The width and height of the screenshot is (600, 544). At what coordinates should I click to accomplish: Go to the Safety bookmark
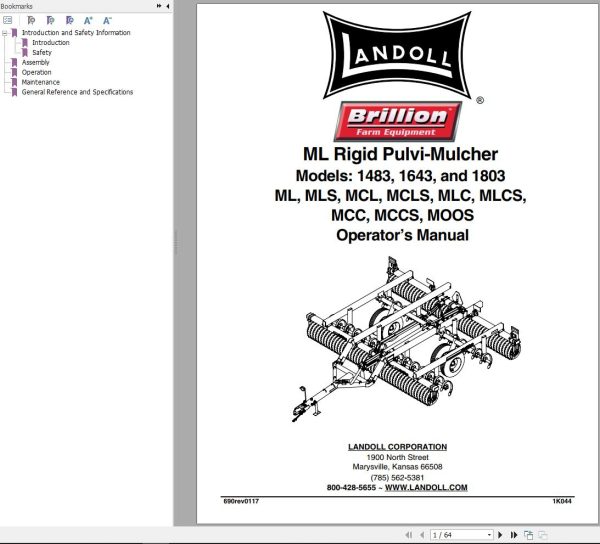(42, 52)
